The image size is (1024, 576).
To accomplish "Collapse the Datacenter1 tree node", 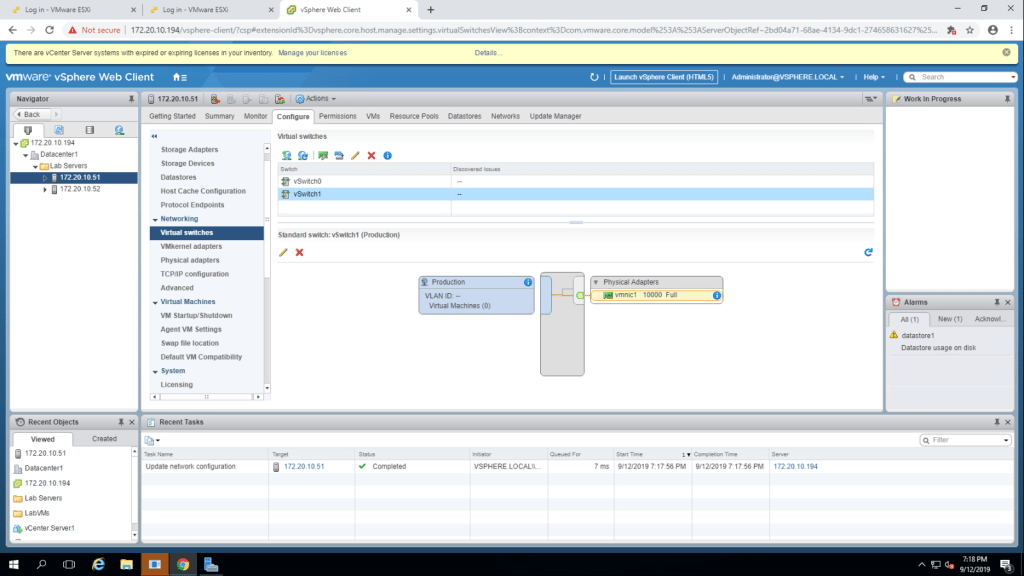I will click(23, 155).
